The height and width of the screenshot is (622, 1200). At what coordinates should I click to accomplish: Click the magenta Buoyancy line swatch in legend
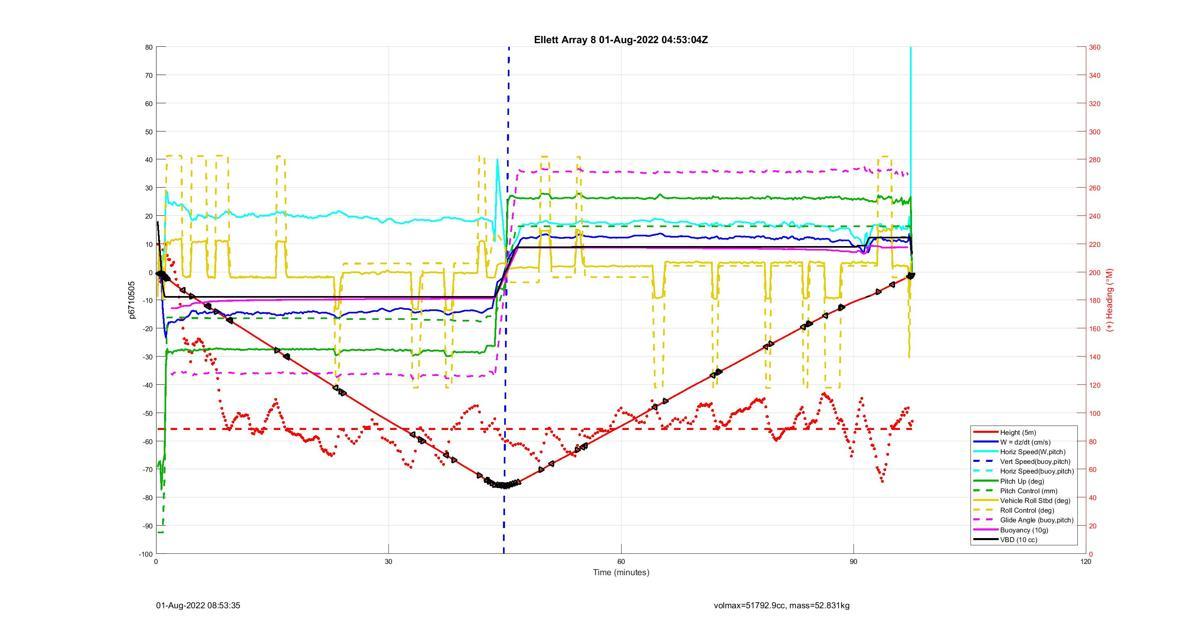pyautogui.click(x=985, y=530)
